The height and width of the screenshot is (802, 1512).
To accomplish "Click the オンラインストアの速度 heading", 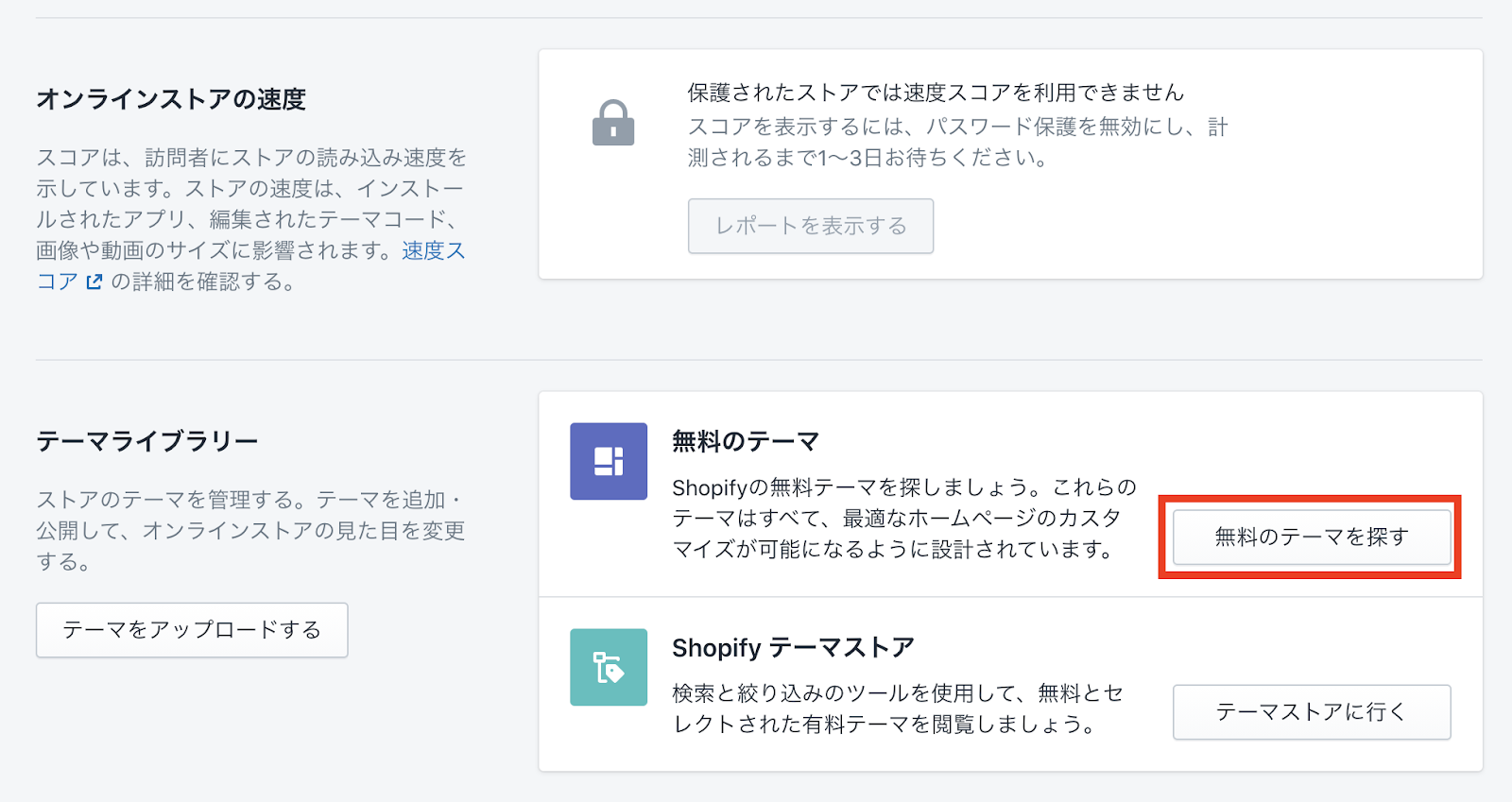I will pos(171,99).
